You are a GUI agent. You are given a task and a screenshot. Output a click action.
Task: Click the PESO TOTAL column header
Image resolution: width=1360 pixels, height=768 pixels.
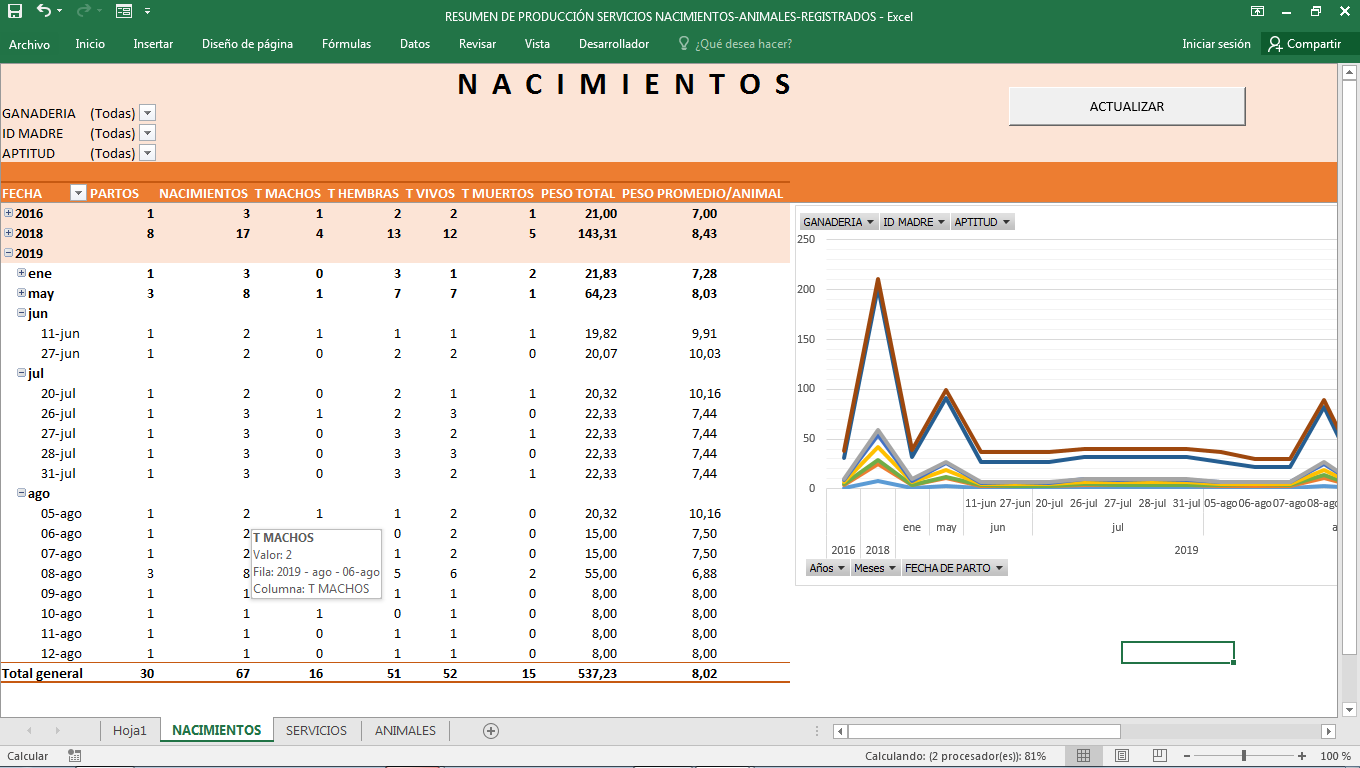coord(578,193)
